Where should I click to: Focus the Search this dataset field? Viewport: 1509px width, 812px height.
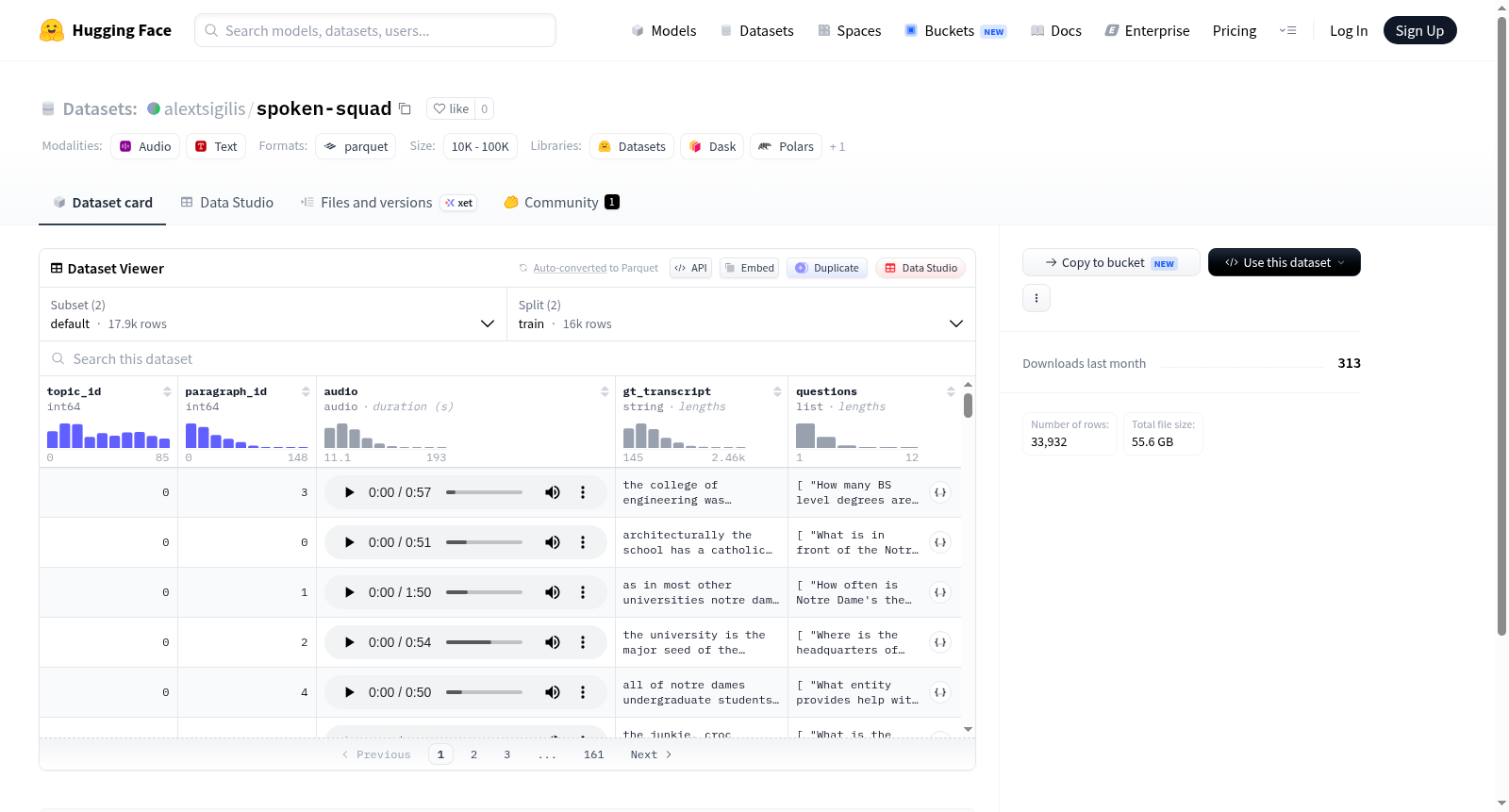pyautogui.click(x=507, y=359)
